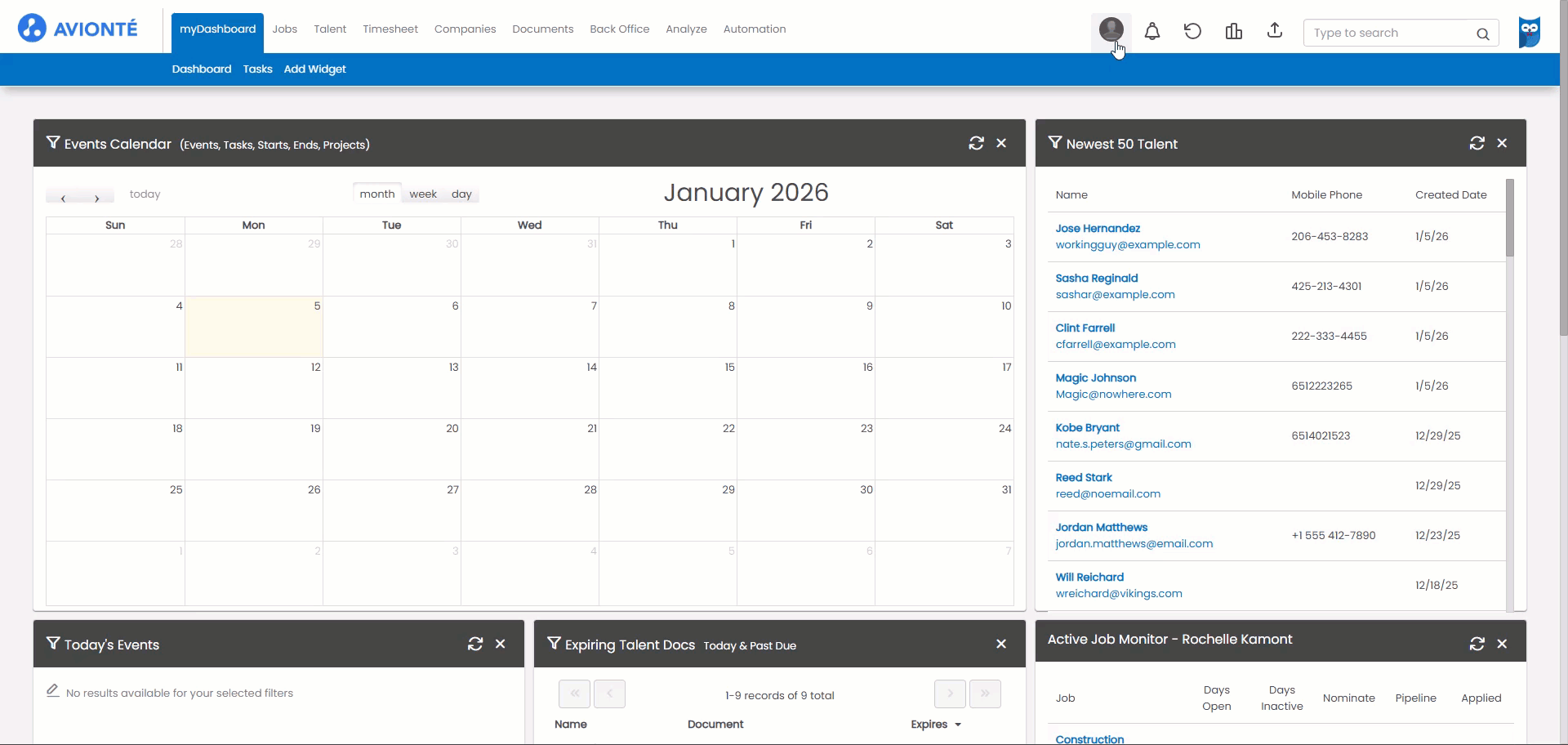This screenshot has width=1568, height=745.
Task: Email reed@noemail.com
Action: (x=1107, y=494)
